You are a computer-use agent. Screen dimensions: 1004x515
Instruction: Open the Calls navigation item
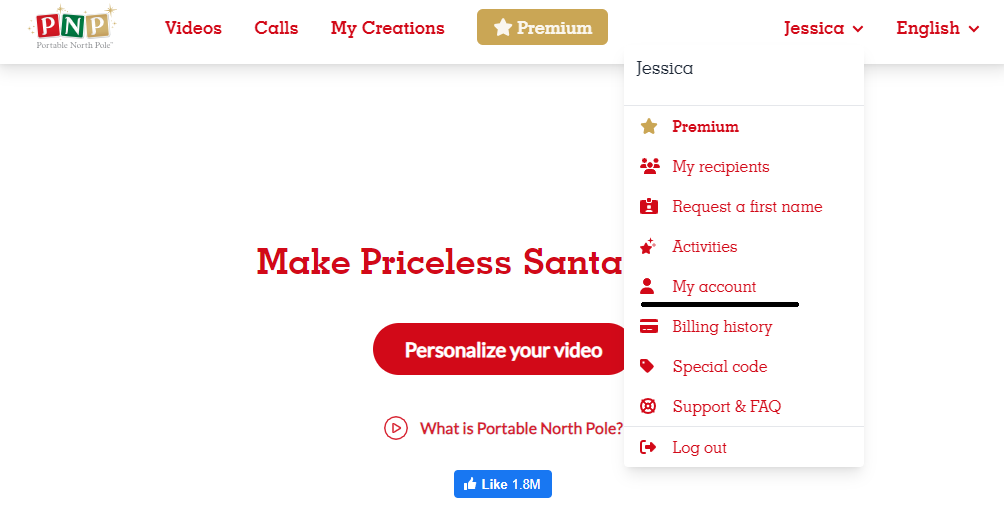276,28
